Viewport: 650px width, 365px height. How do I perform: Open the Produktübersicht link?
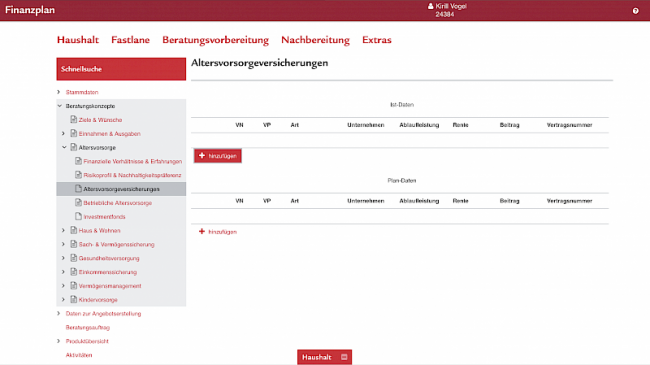click(87, 341)
